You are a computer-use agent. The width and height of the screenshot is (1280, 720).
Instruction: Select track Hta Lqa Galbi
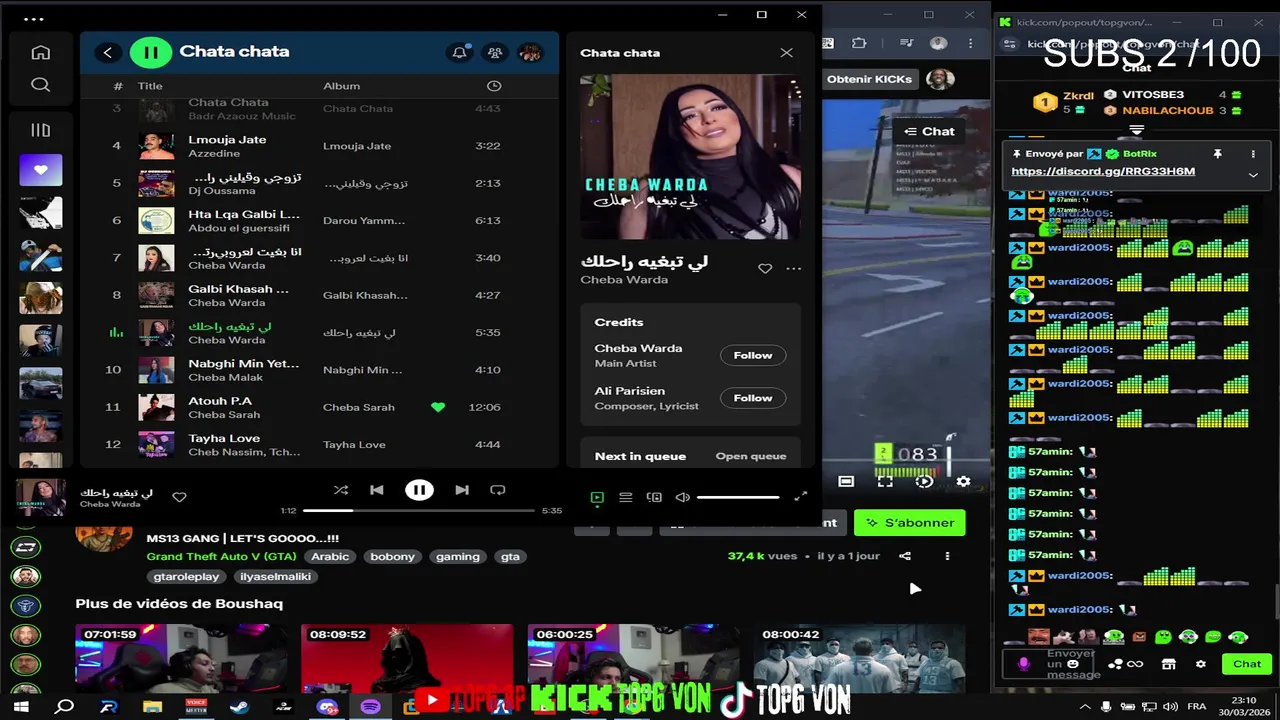(319, 221)
